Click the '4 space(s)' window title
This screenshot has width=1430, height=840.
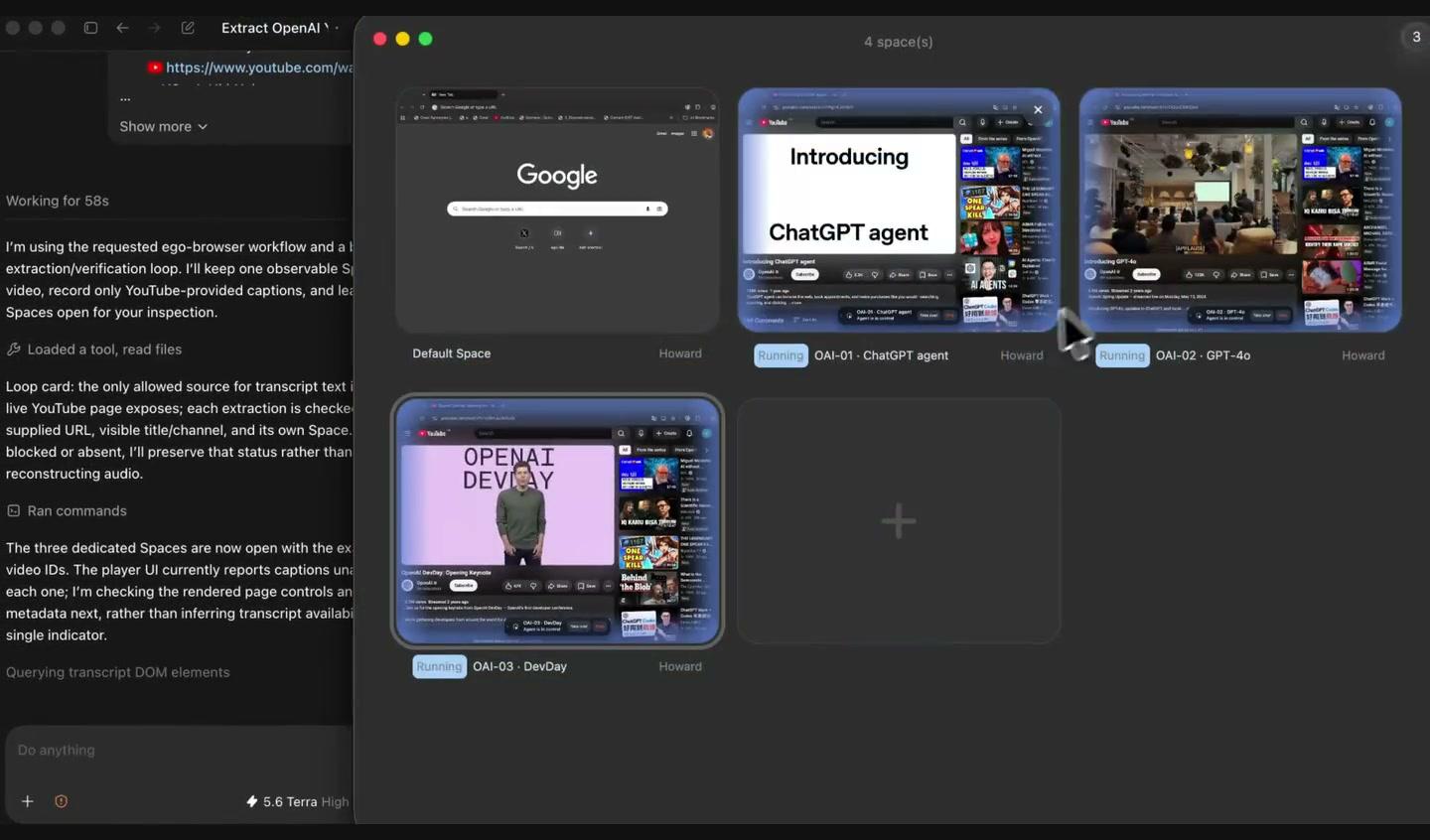coord(899,42)
